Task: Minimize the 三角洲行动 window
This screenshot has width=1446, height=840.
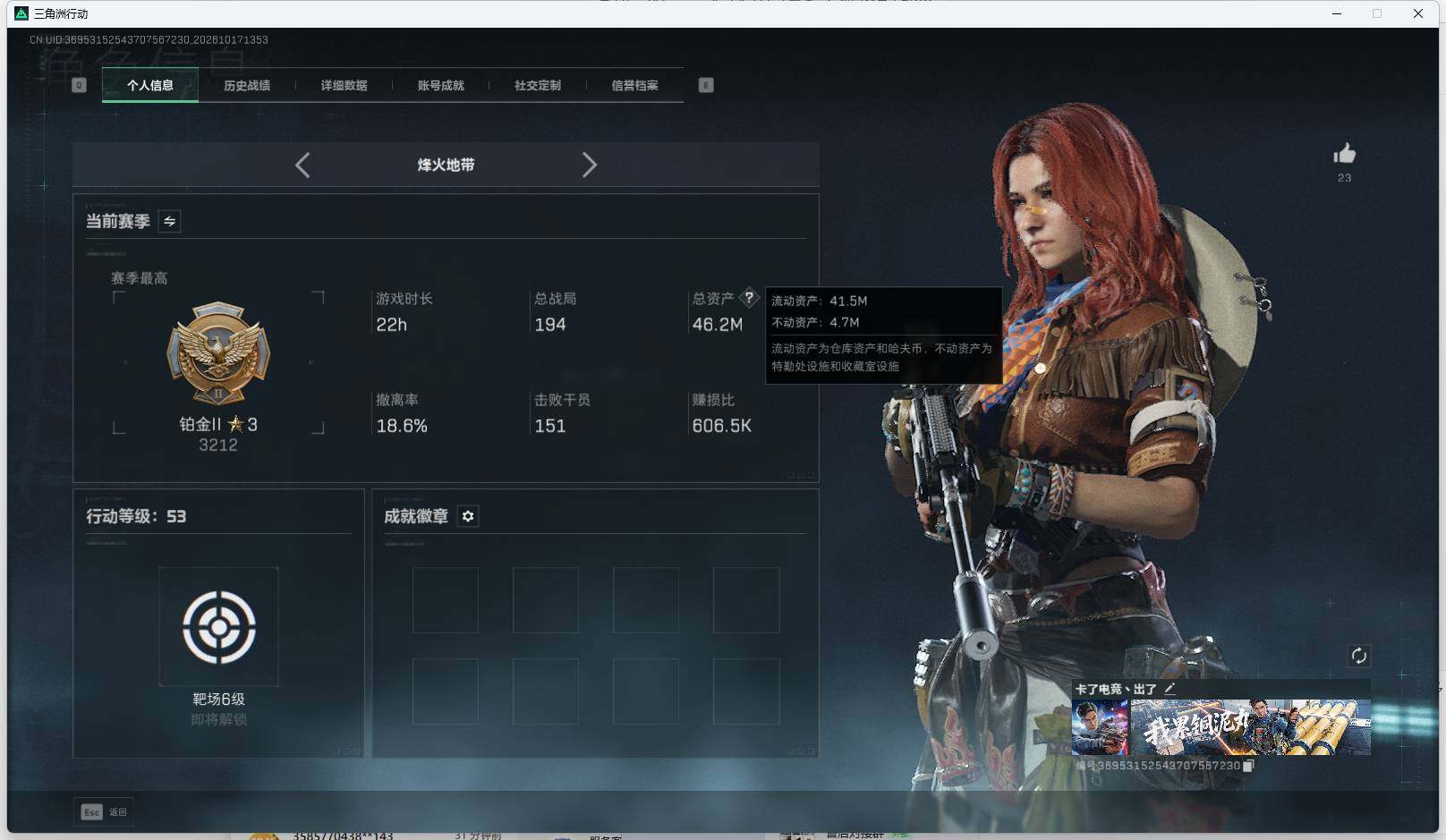Action: point(1337,13)
